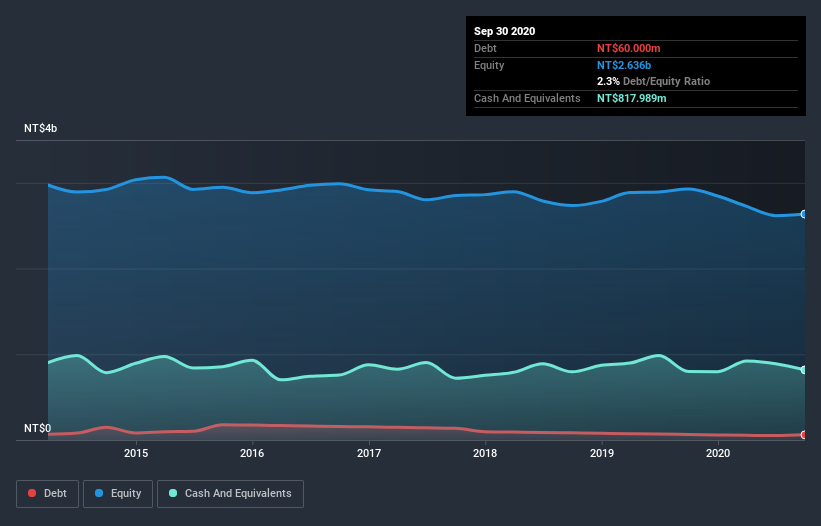Screen dimensions: 821x526
Task: Select the 2015 x-axis label
Action: click(x=136, y=453)
